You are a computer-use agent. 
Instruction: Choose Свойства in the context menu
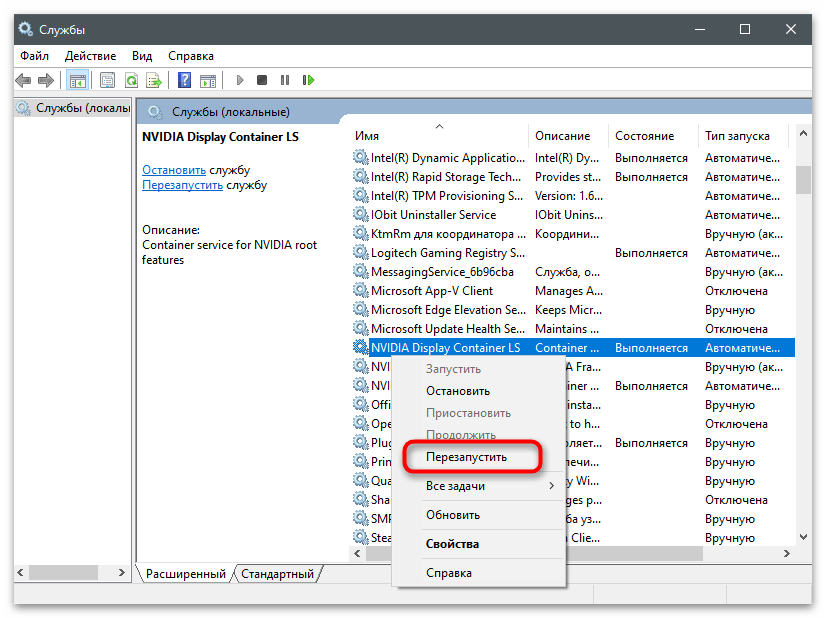point(453,544)
